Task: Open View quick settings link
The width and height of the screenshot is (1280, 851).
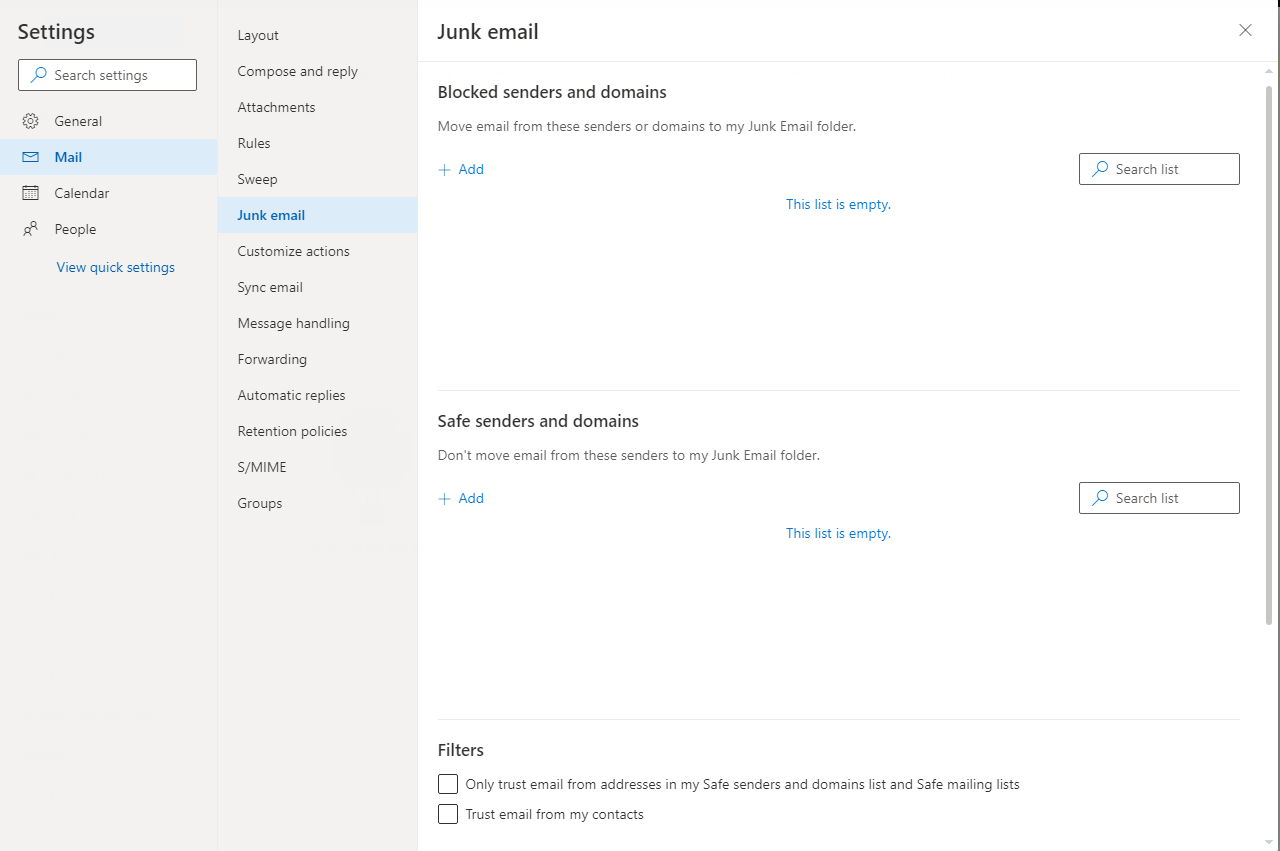Action: (116, 267)
